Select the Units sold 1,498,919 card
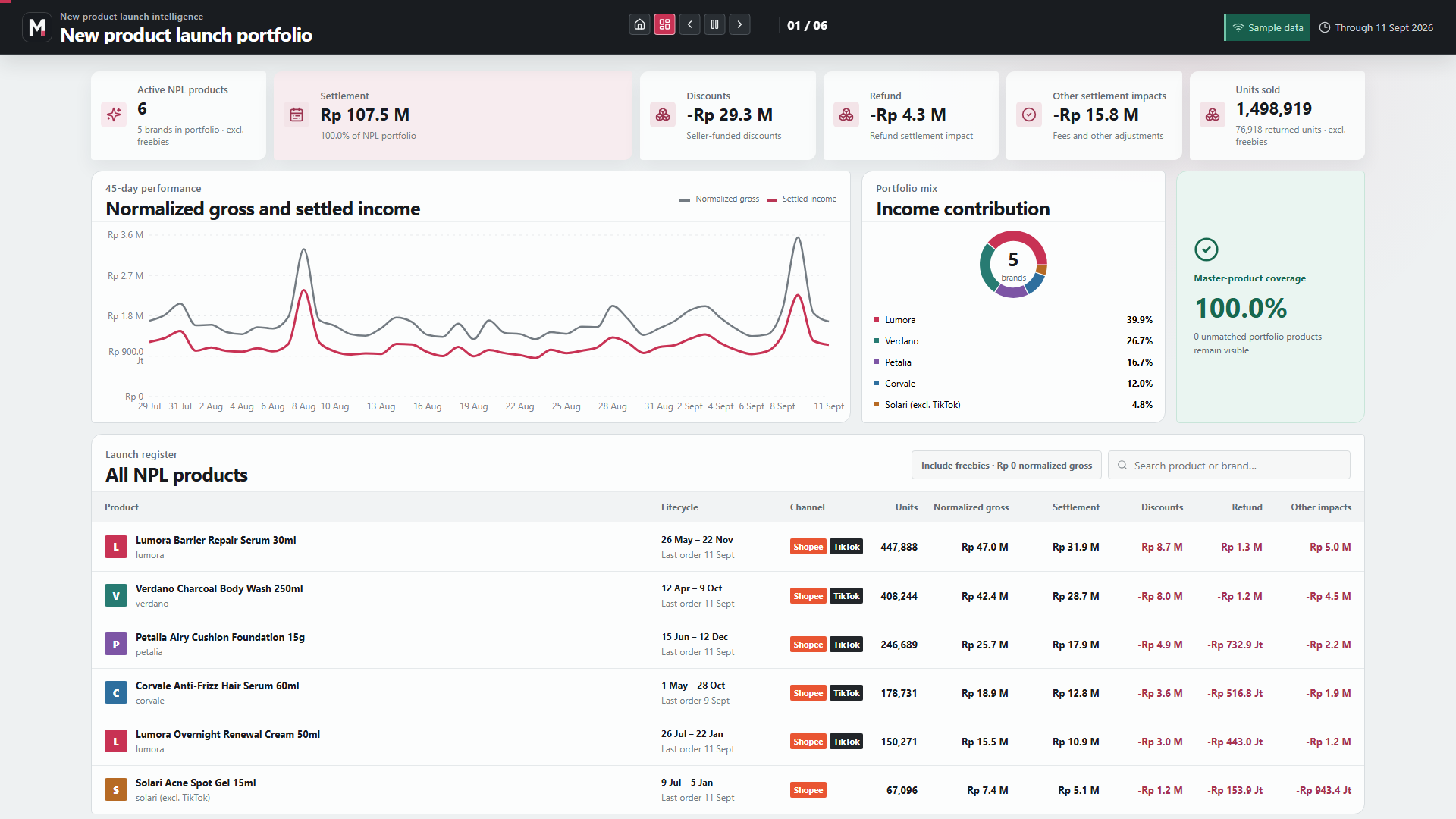 [1277, 115]
